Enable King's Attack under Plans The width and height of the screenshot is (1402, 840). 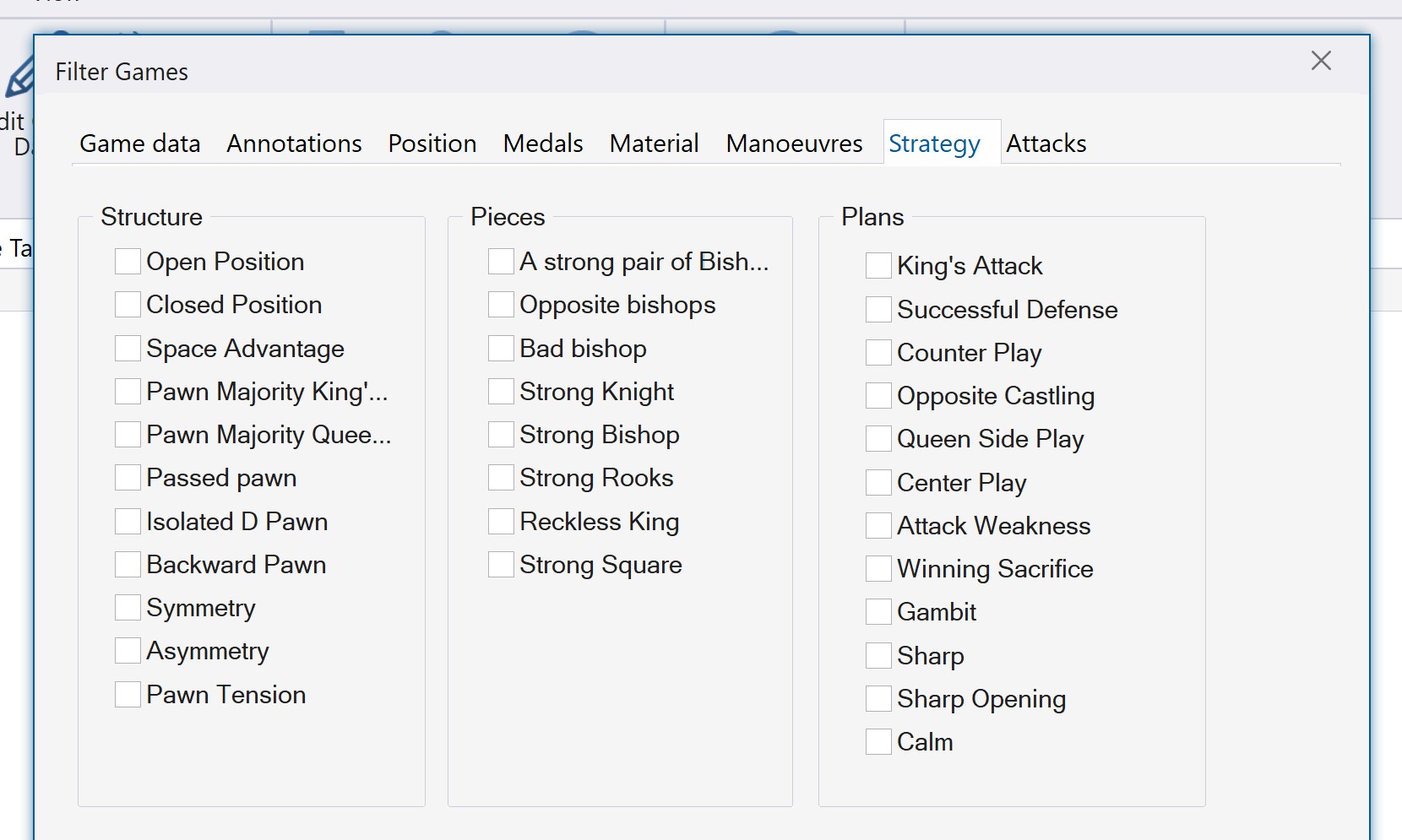click(x=878, y=265)
